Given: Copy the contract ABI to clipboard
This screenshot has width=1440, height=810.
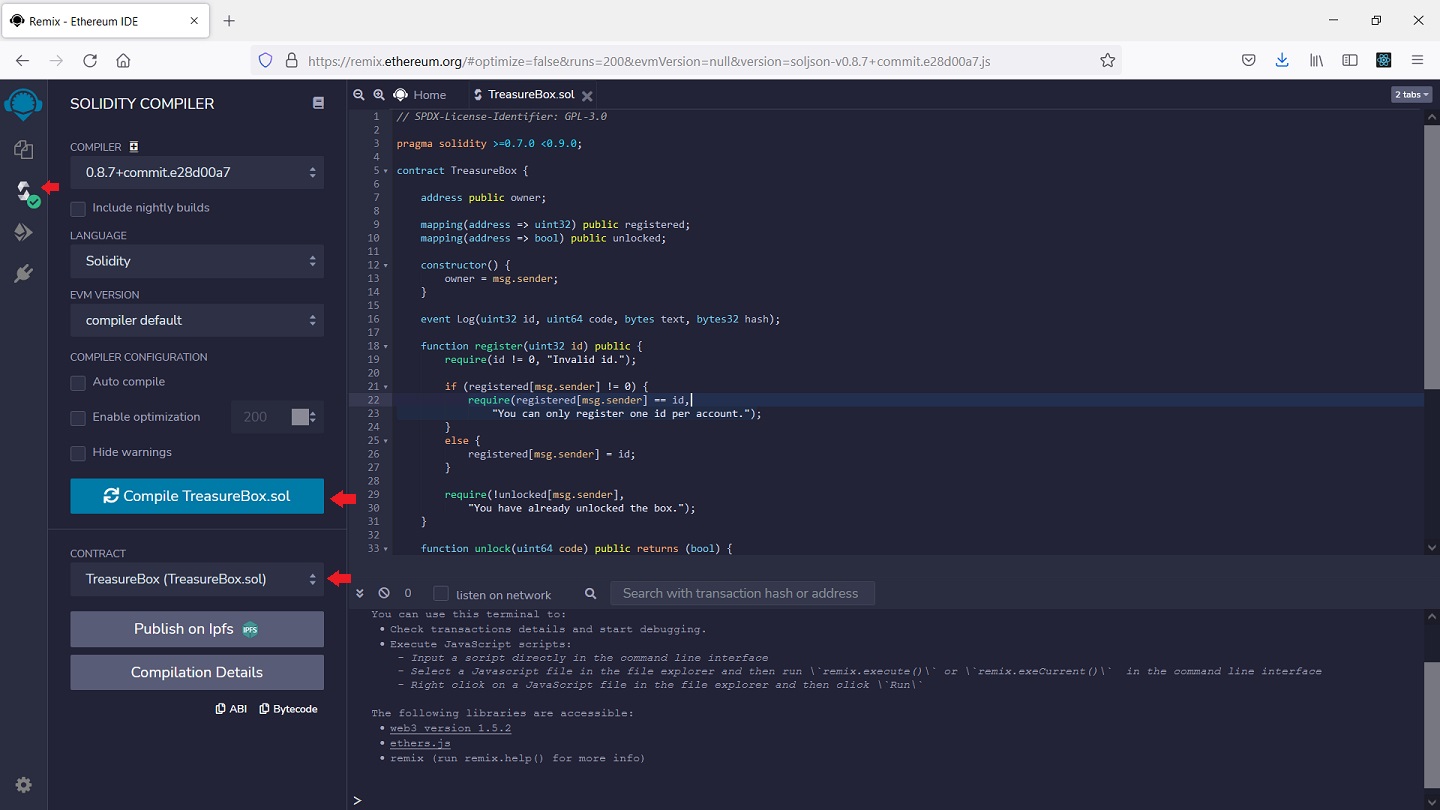Looking at the screenshot, I should coord(231,709).
